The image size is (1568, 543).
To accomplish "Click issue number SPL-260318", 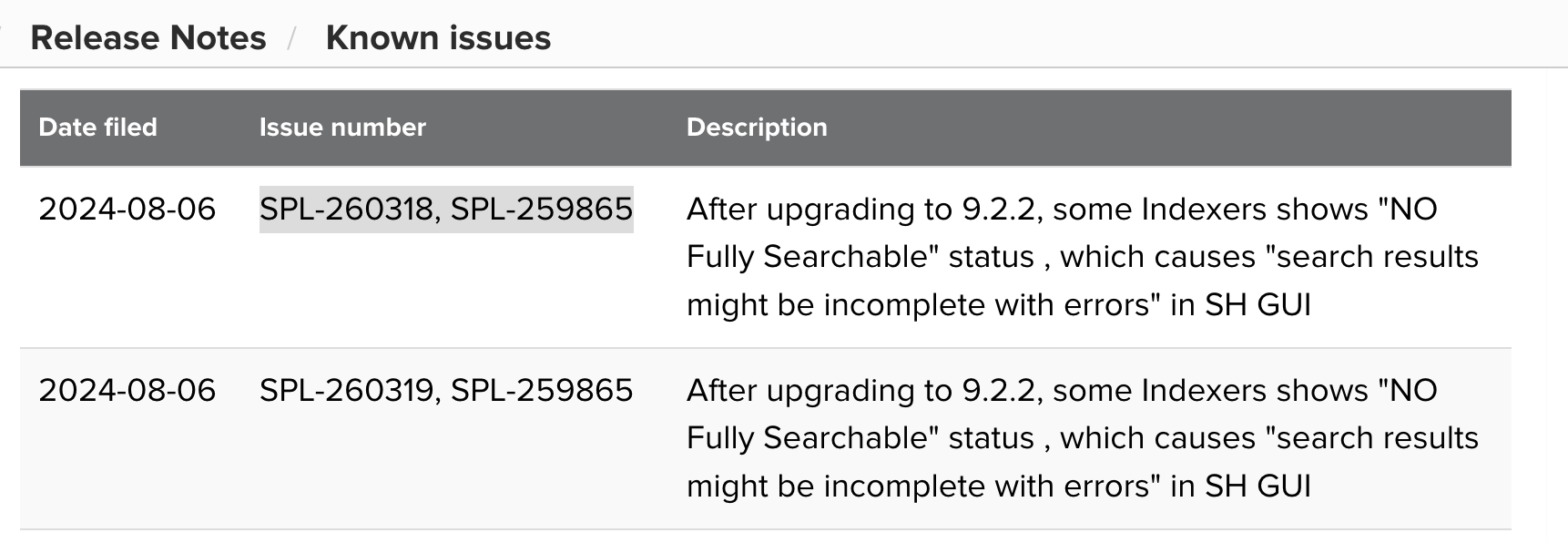I will coord(347,210).
